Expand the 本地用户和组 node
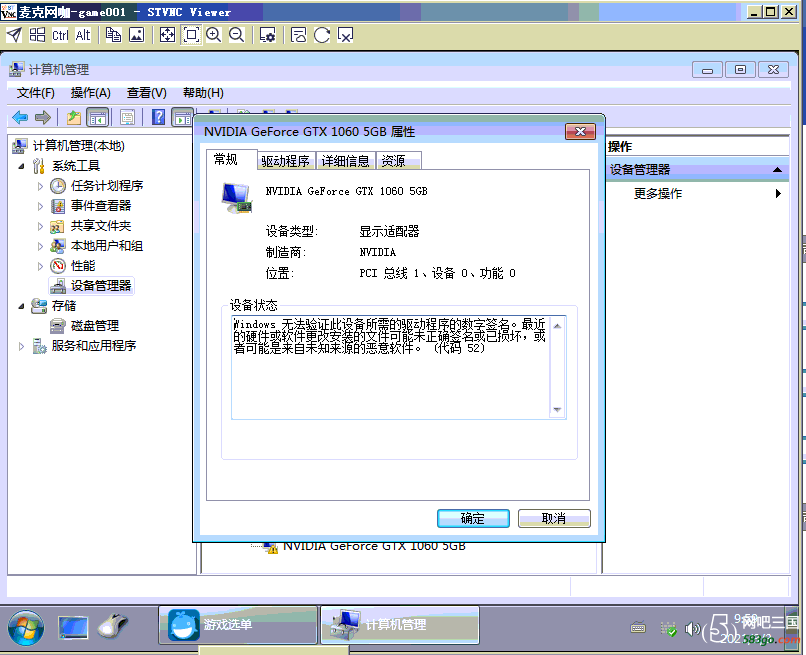 40,246
